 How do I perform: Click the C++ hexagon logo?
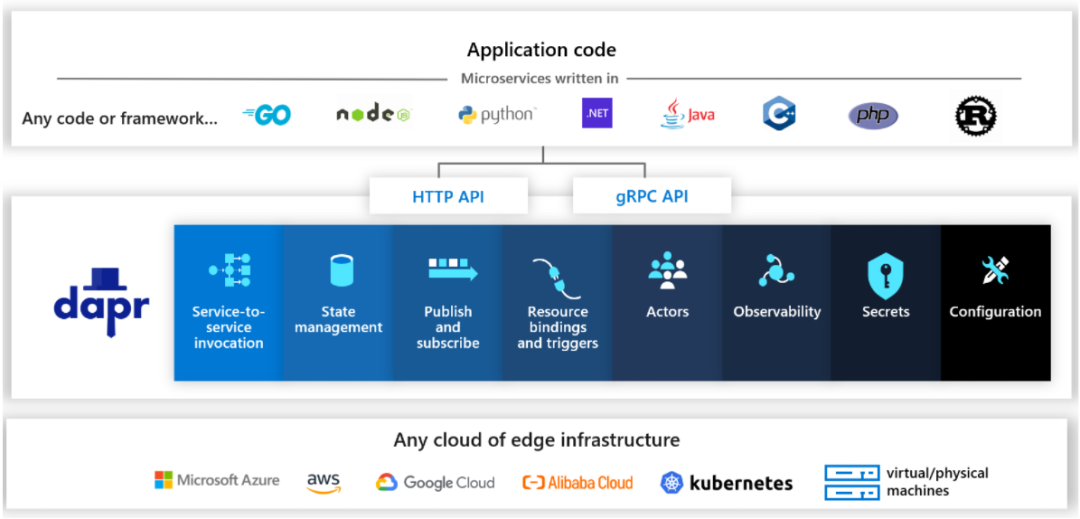(780, 114)
